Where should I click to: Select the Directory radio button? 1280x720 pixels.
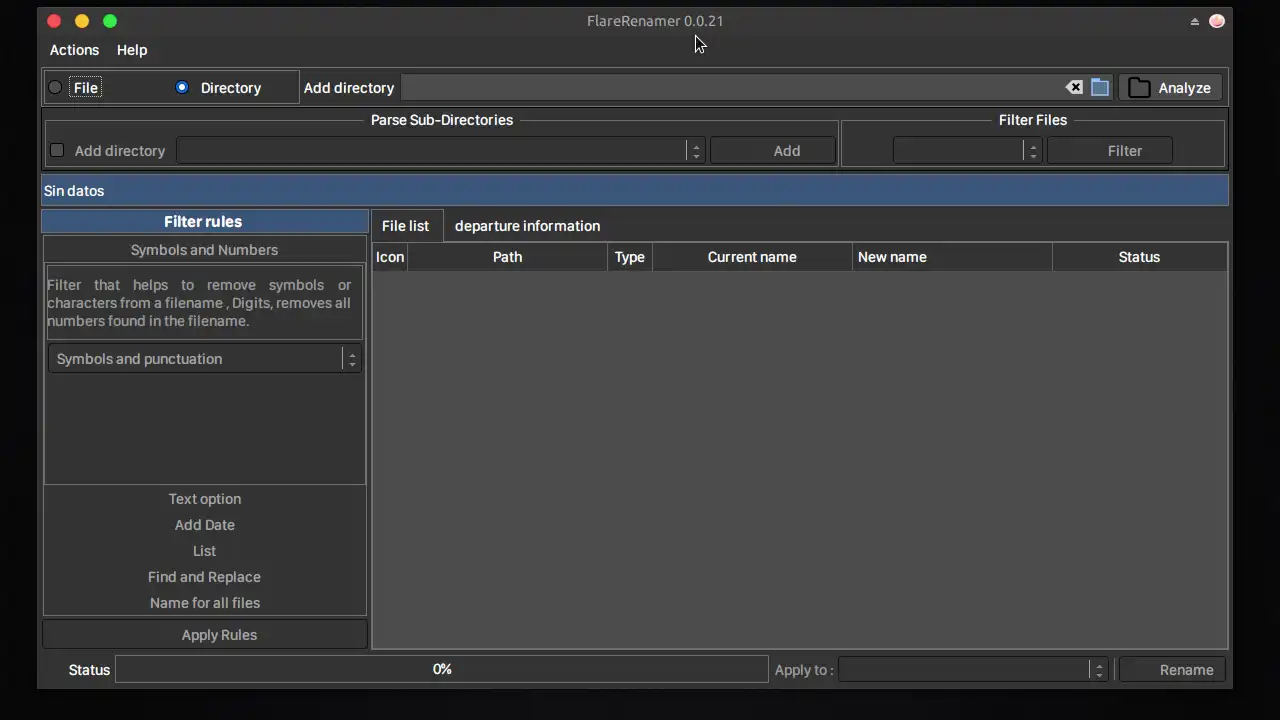(x=182, y=88)
